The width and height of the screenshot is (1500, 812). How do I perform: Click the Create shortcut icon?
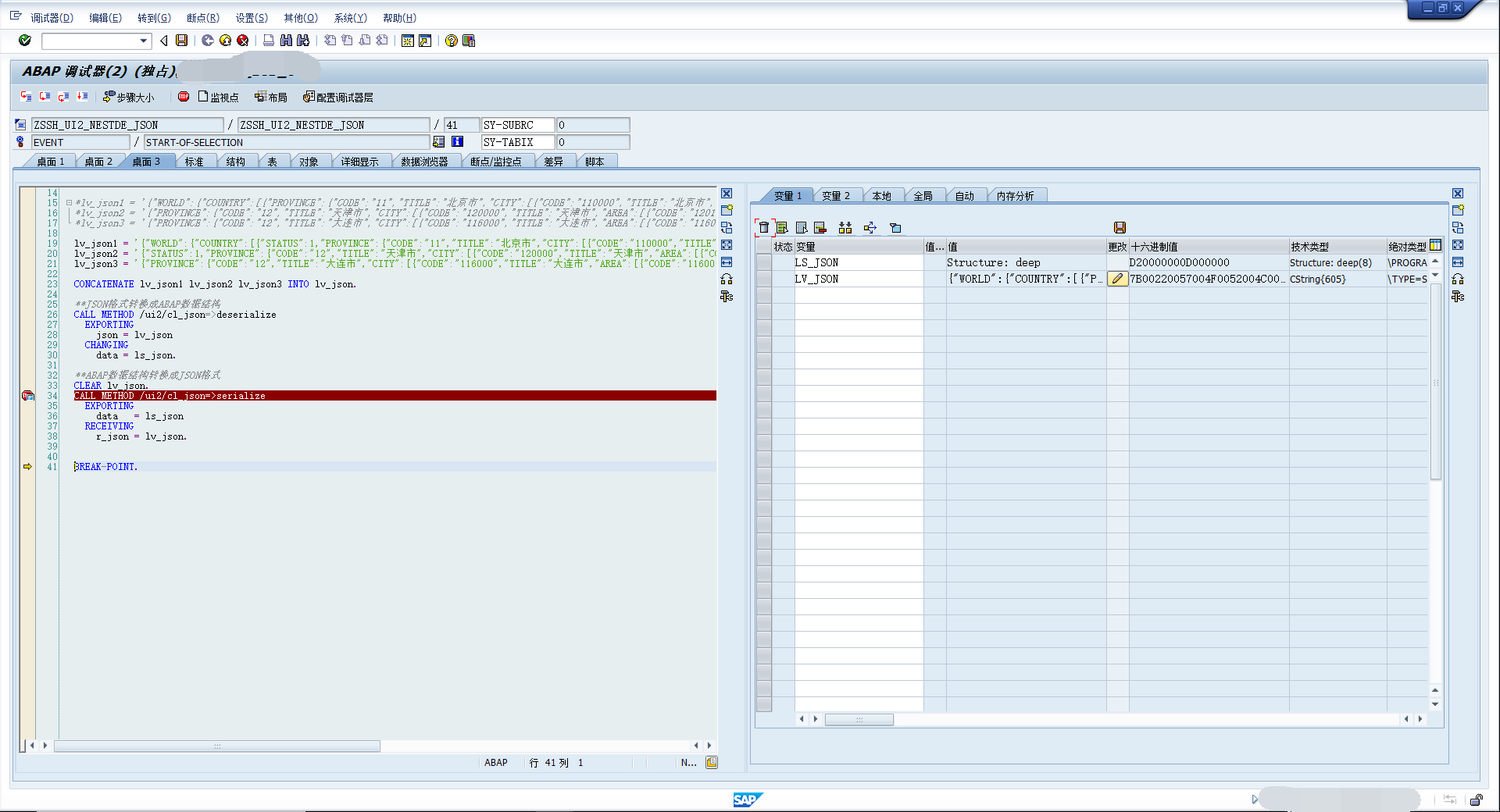pyautogui.click(x=425, y=41)
